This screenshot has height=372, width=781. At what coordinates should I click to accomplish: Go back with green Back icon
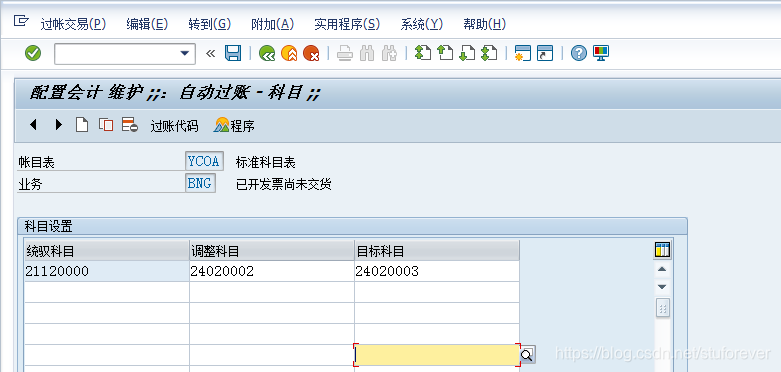(267, 53)
